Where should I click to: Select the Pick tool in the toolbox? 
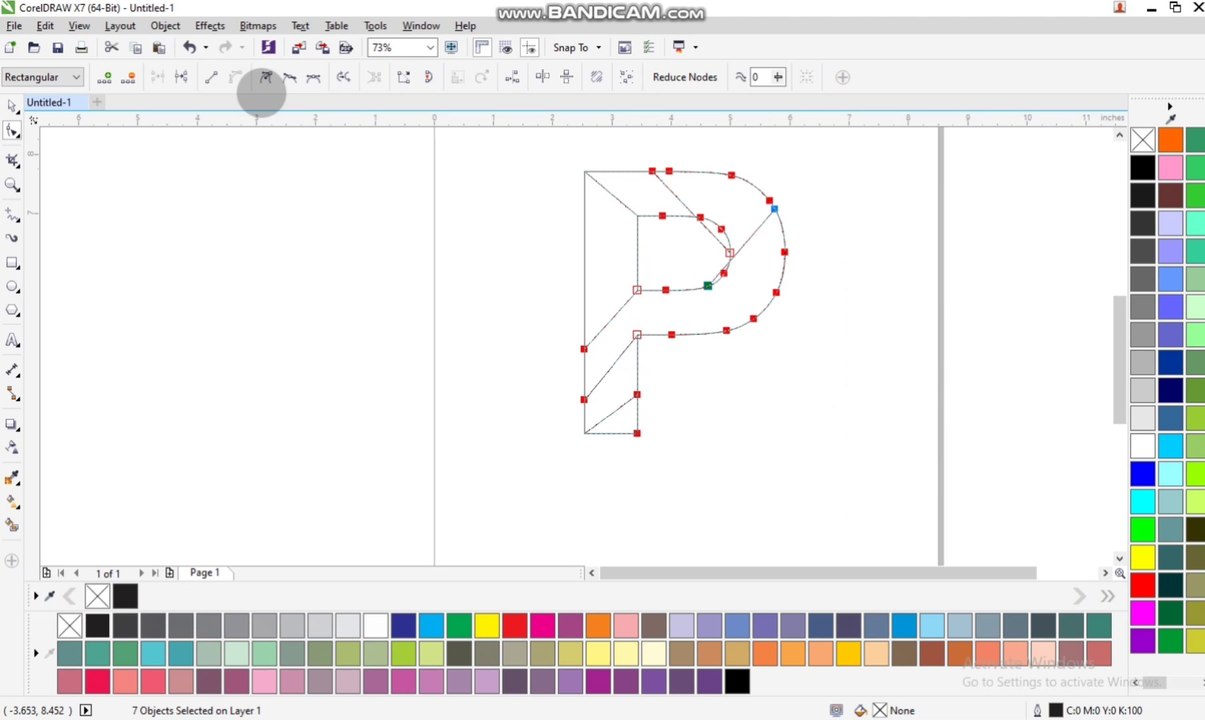point(12,107)
